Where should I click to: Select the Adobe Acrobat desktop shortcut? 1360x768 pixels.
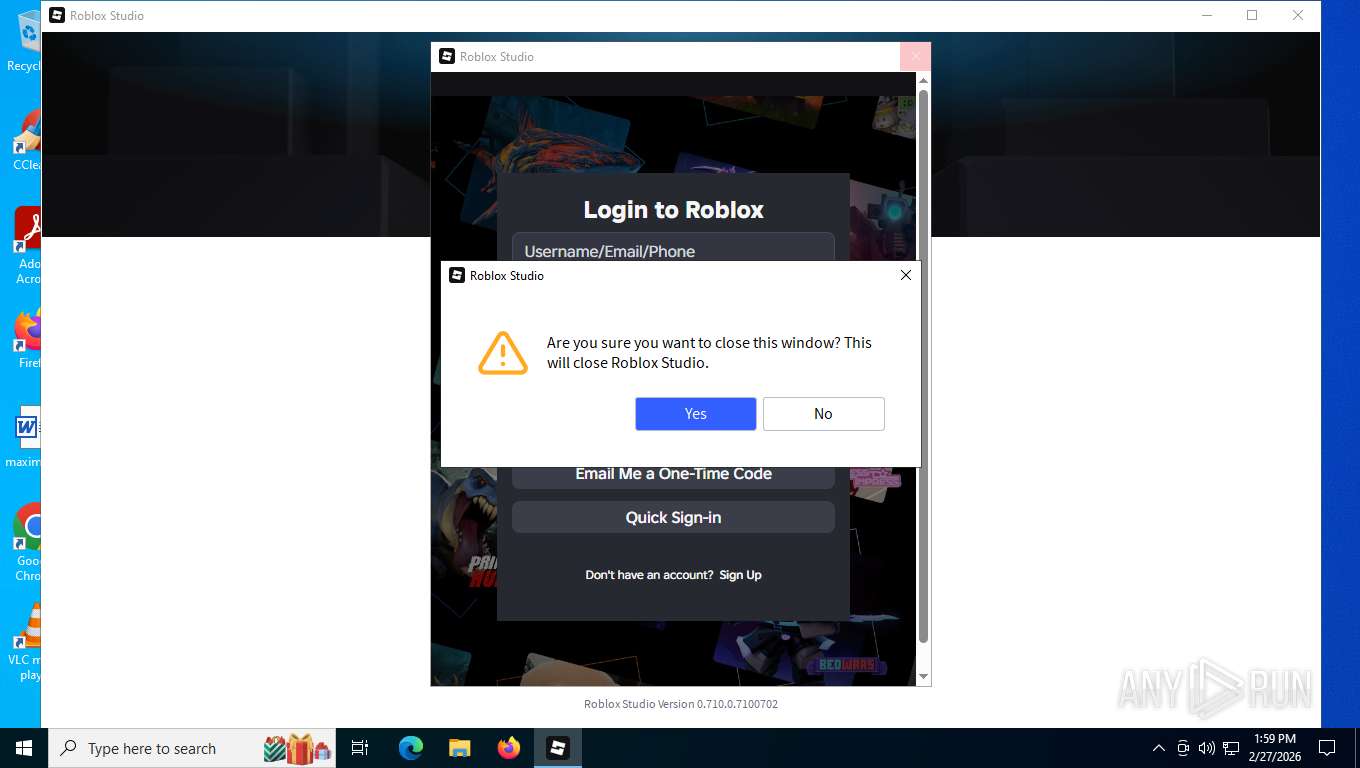tap(28, 245)
